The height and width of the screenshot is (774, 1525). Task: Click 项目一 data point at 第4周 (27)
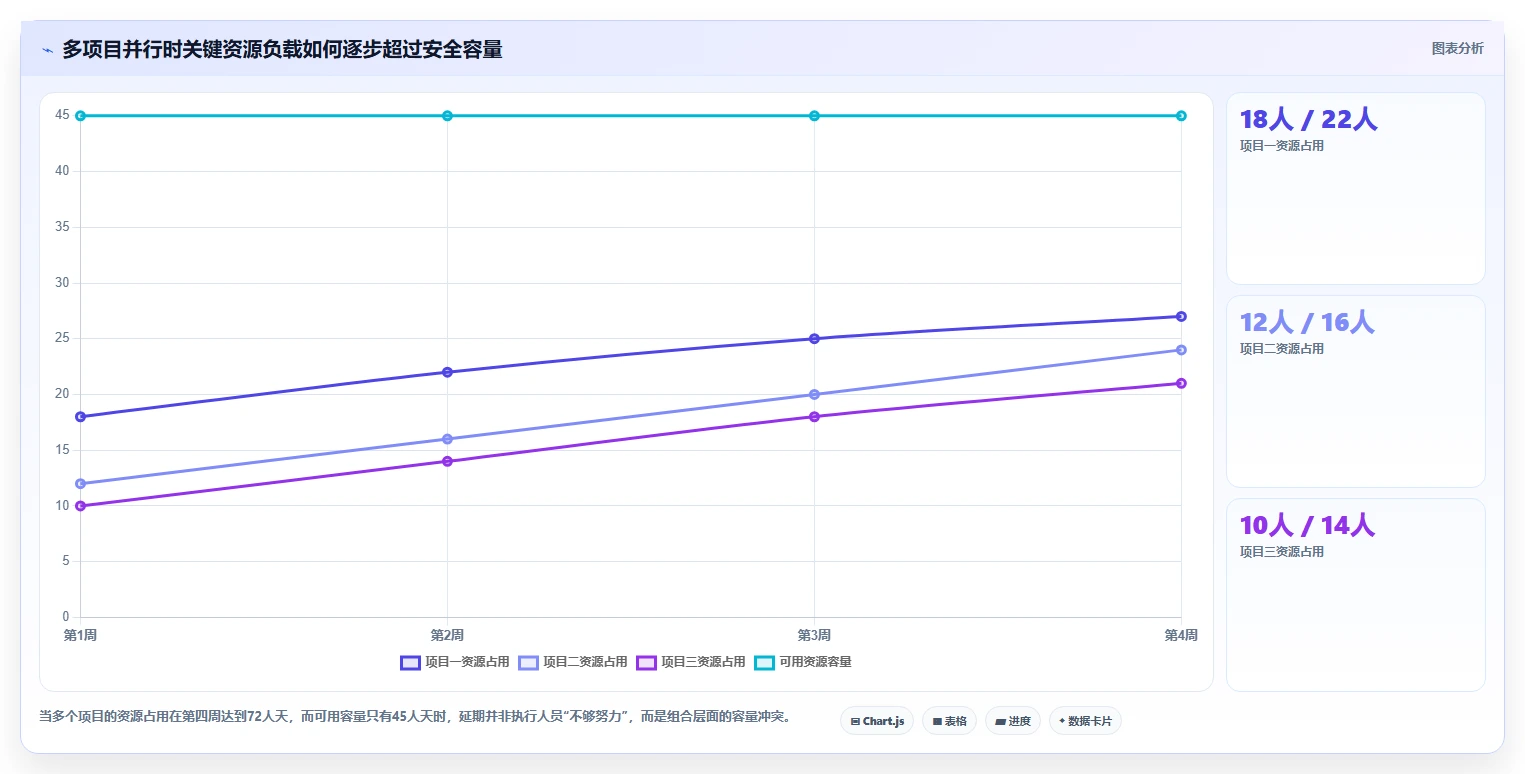pos(1181,316)
